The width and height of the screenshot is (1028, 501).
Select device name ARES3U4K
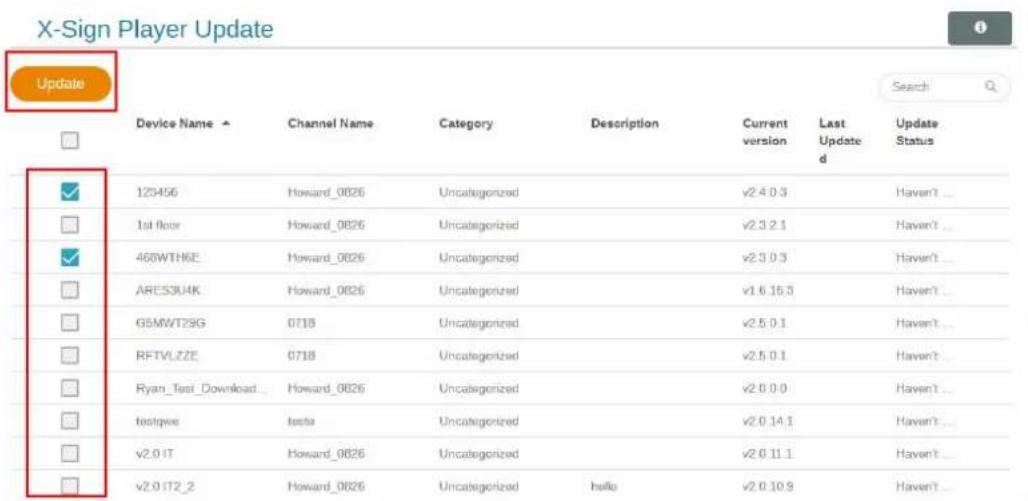point(167,291)
